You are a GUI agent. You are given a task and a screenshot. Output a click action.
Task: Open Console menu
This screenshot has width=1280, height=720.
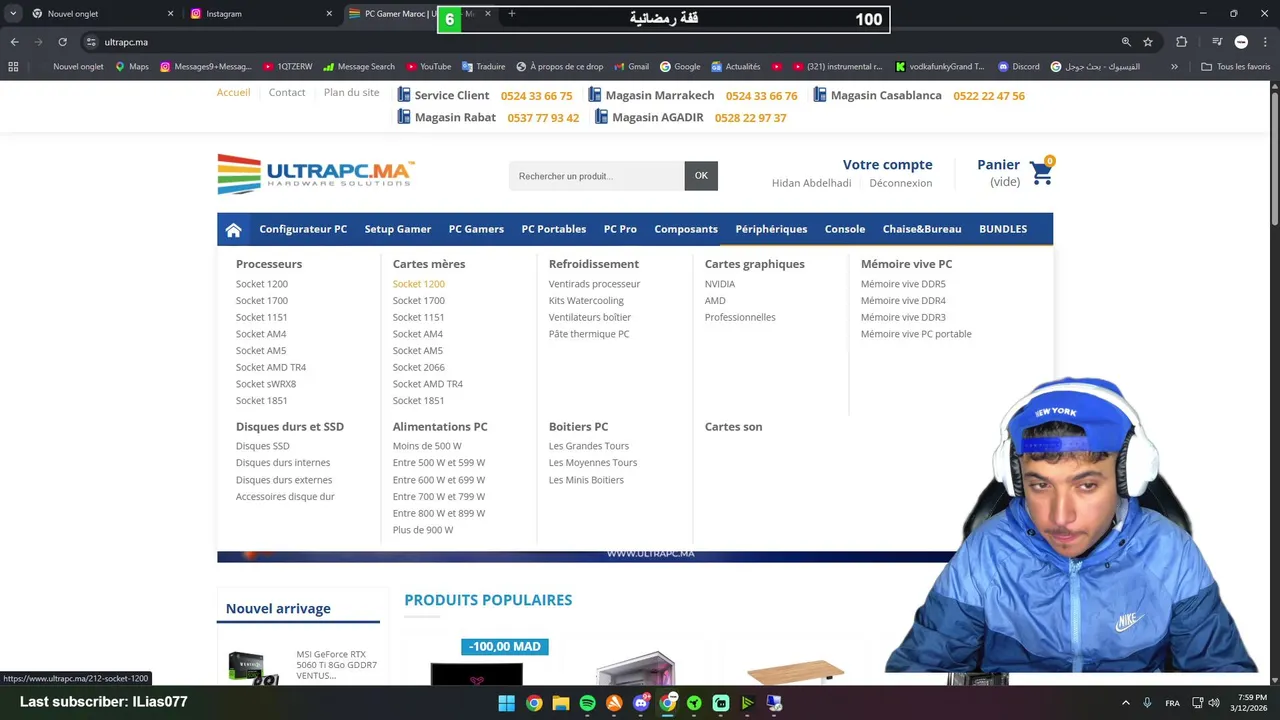pyautogui.click(x=845, y=229)
